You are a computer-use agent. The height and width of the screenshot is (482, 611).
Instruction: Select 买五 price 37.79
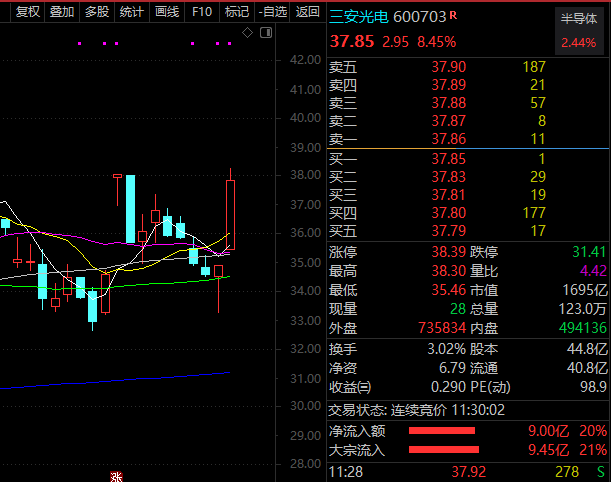click(x=449, y=231)
